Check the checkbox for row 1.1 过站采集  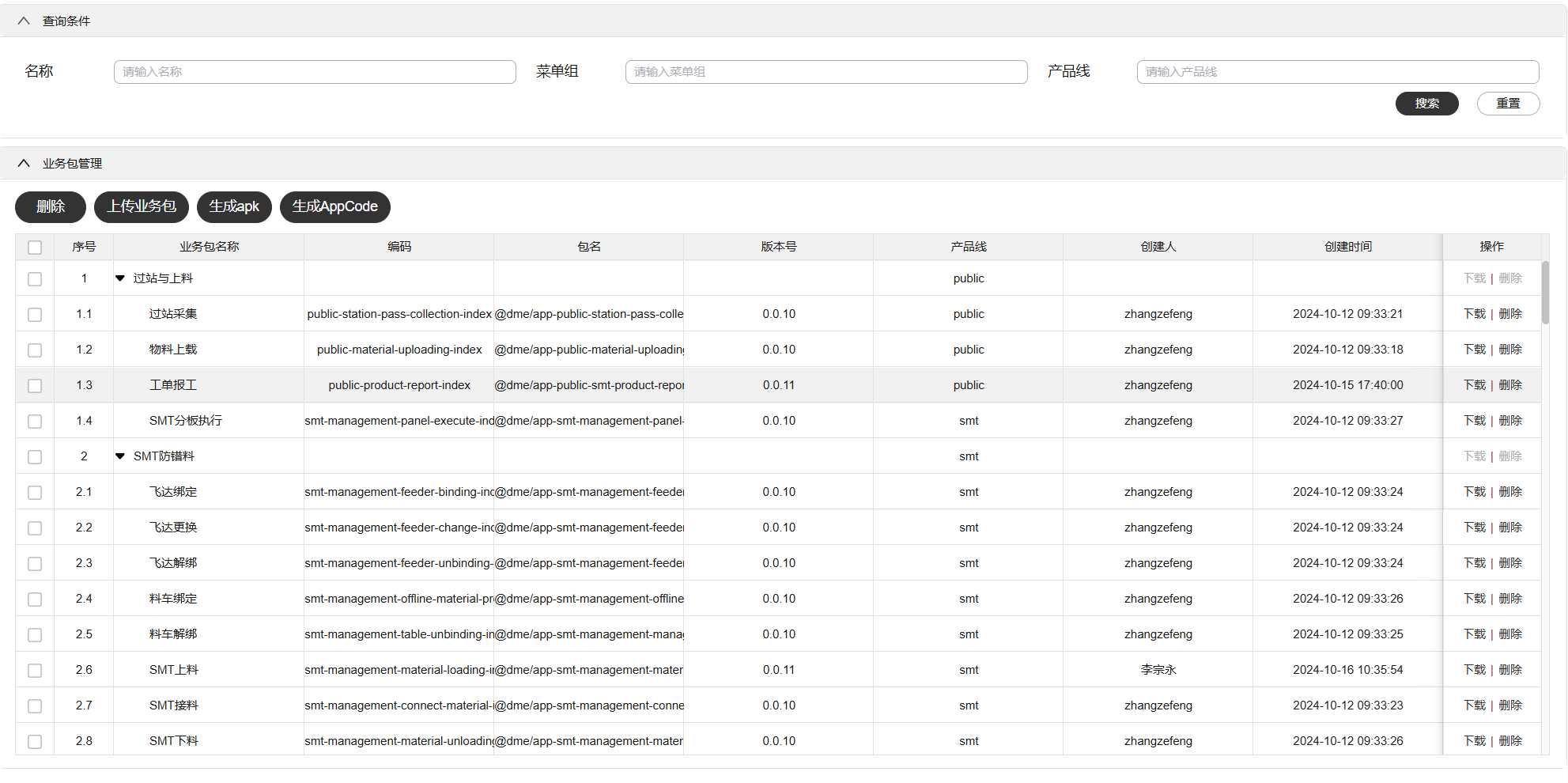pyautogui.click(x=35, y=315)
